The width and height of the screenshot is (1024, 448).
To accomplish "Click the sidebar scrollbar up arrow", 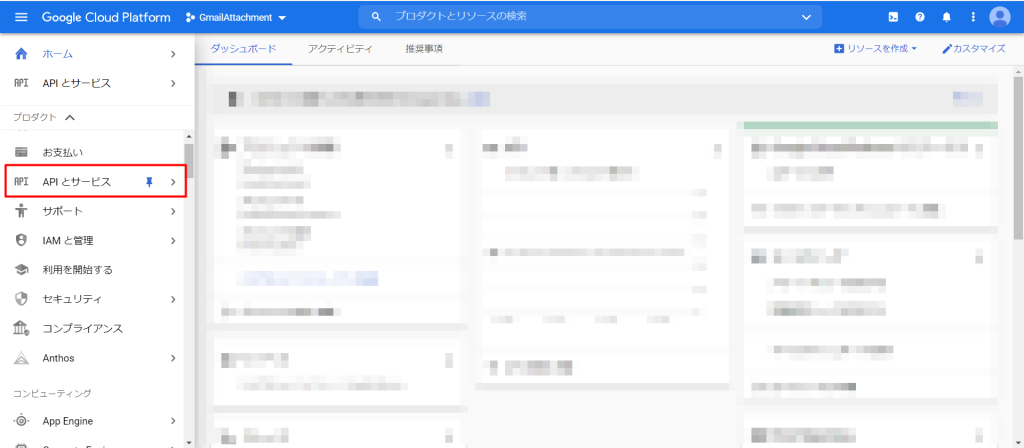I will click(189, 136).
